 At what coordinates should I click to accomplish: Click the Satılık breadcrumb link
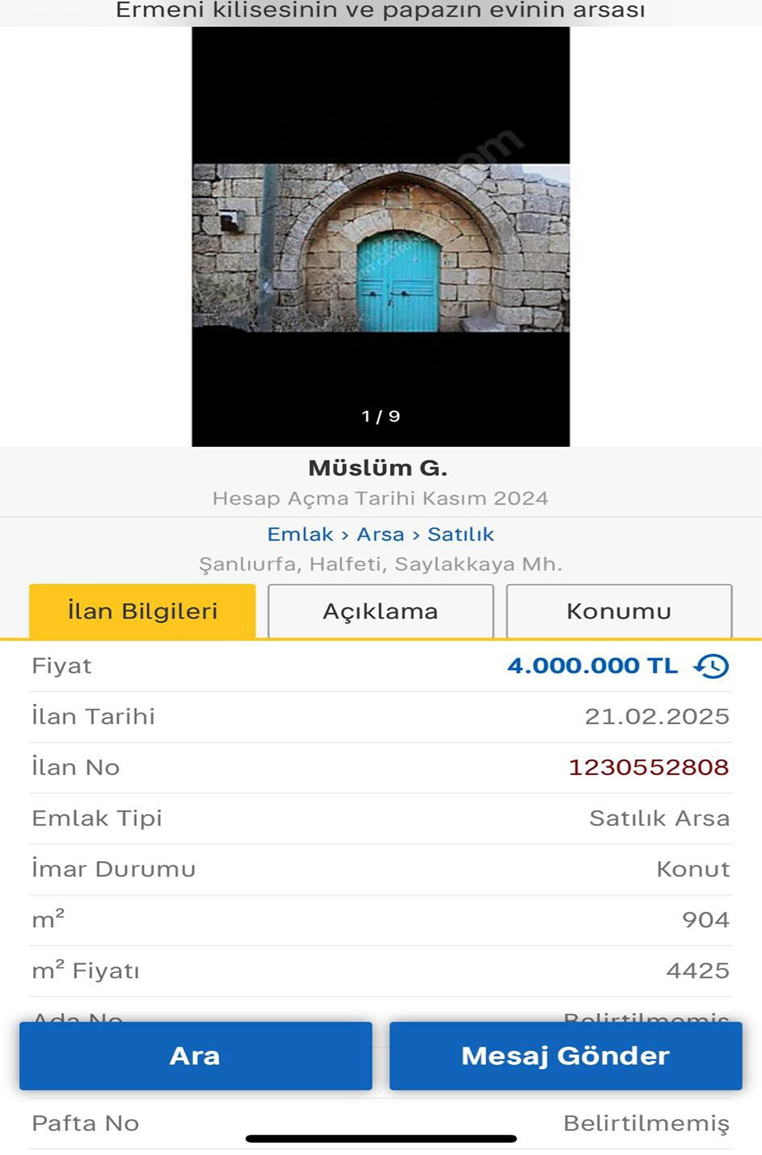pos(461,534)
